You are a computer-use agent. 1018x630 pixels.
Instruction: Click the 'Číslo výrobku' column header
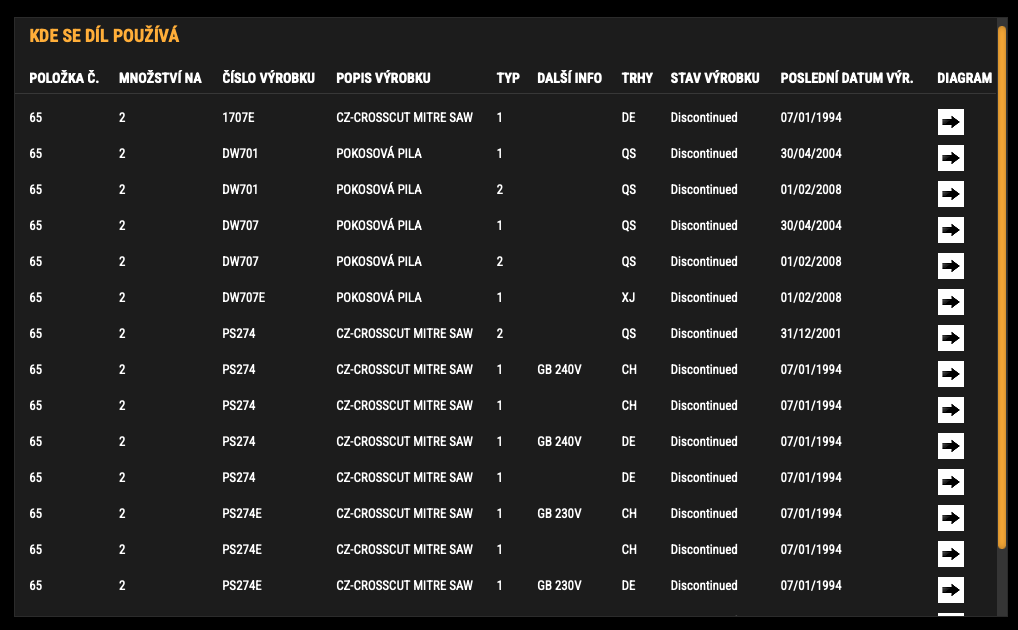click(269, 78)
